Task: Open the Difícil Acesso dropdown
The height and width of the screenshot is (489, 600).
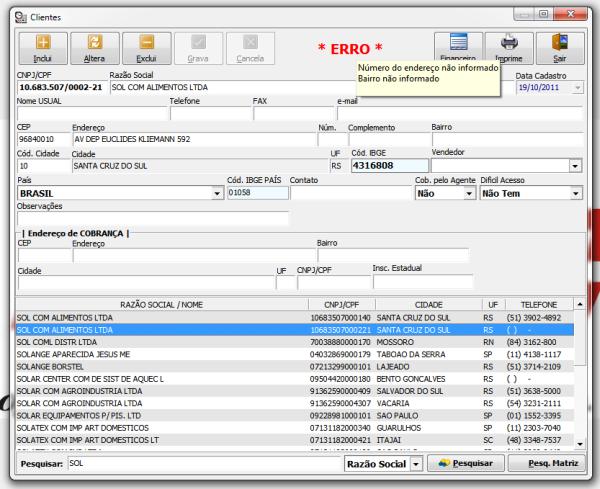Action: pyautogui.click(x=576, y=194)
